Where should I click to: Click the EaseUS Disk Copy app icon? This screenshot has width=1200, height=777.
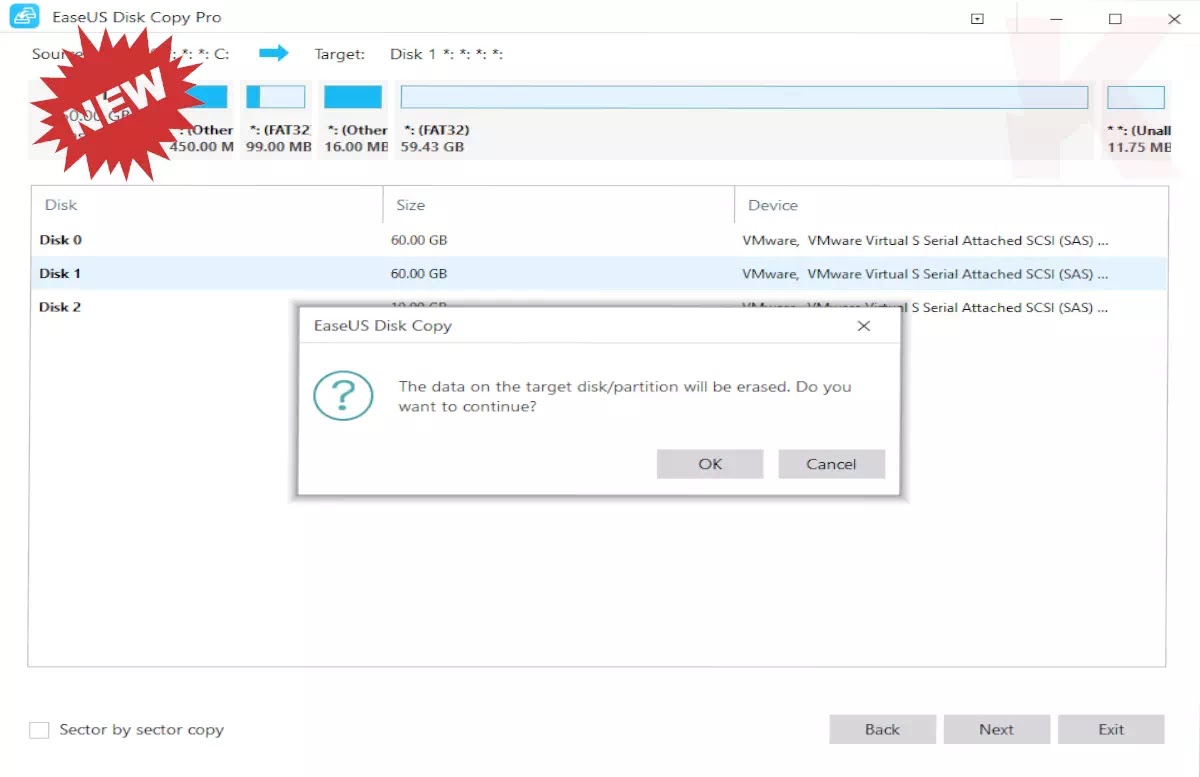point(24,18)
